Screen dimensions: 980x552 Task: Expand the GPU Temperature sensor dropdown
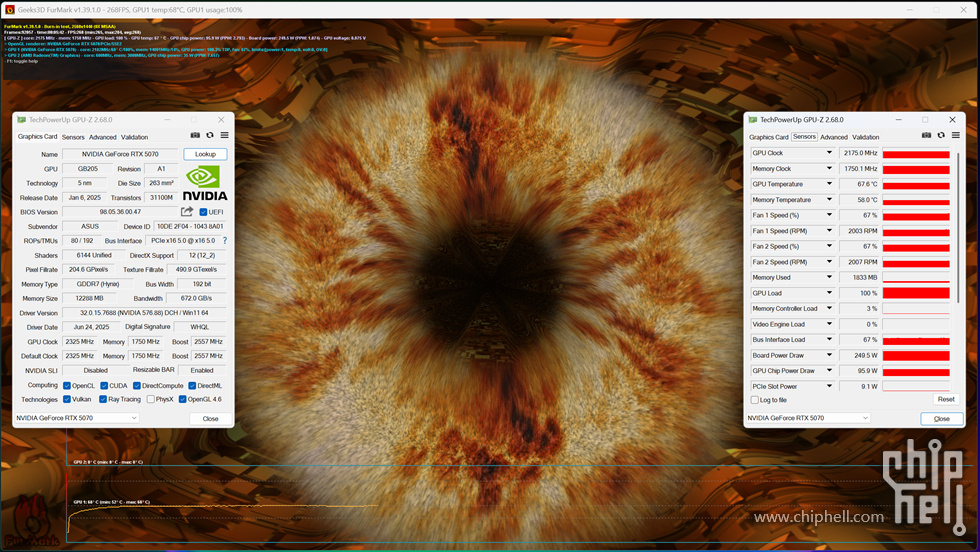pos(829,184)
